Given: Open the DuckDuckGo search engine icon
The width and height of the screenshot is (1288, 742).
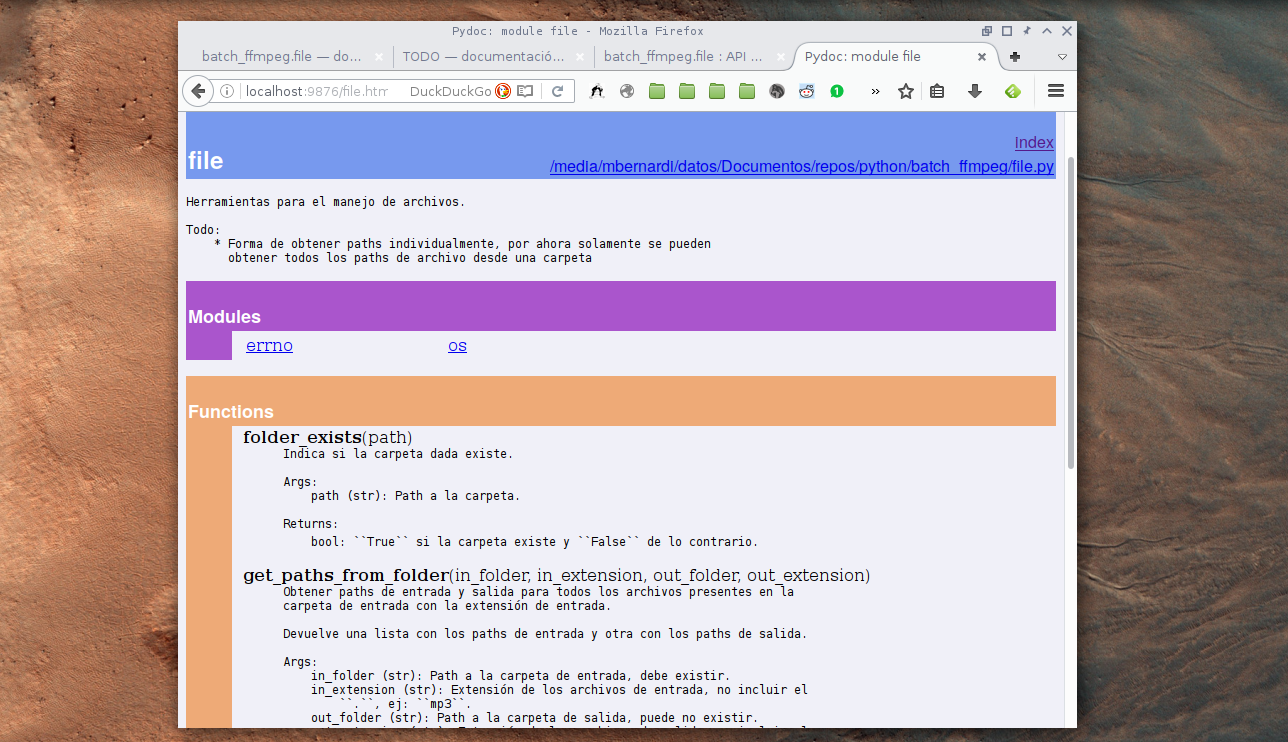Looking at the screenshot, I should tap(503, 91).
